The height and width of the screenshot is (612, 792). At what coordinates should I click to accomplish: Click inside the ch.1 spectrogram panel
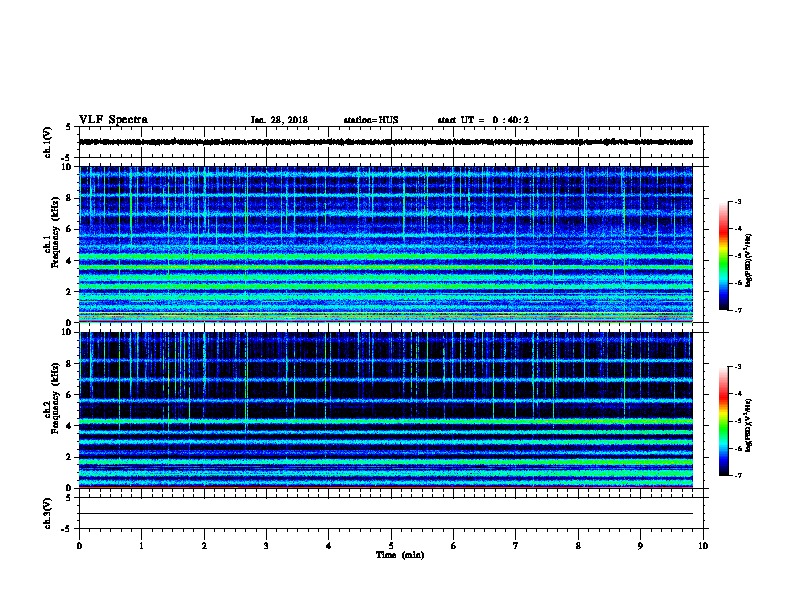point(386,244)
